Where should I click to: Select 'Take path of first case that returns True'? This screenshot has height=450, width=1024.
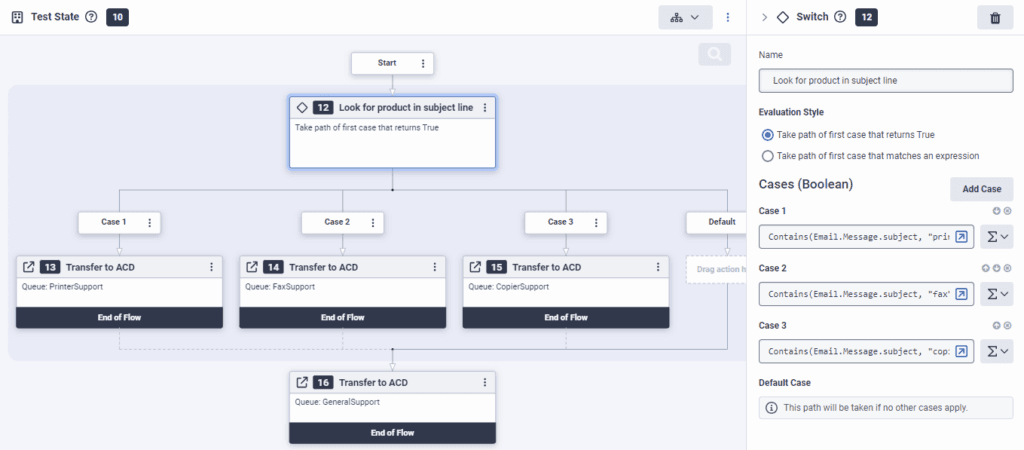[767, 134]
